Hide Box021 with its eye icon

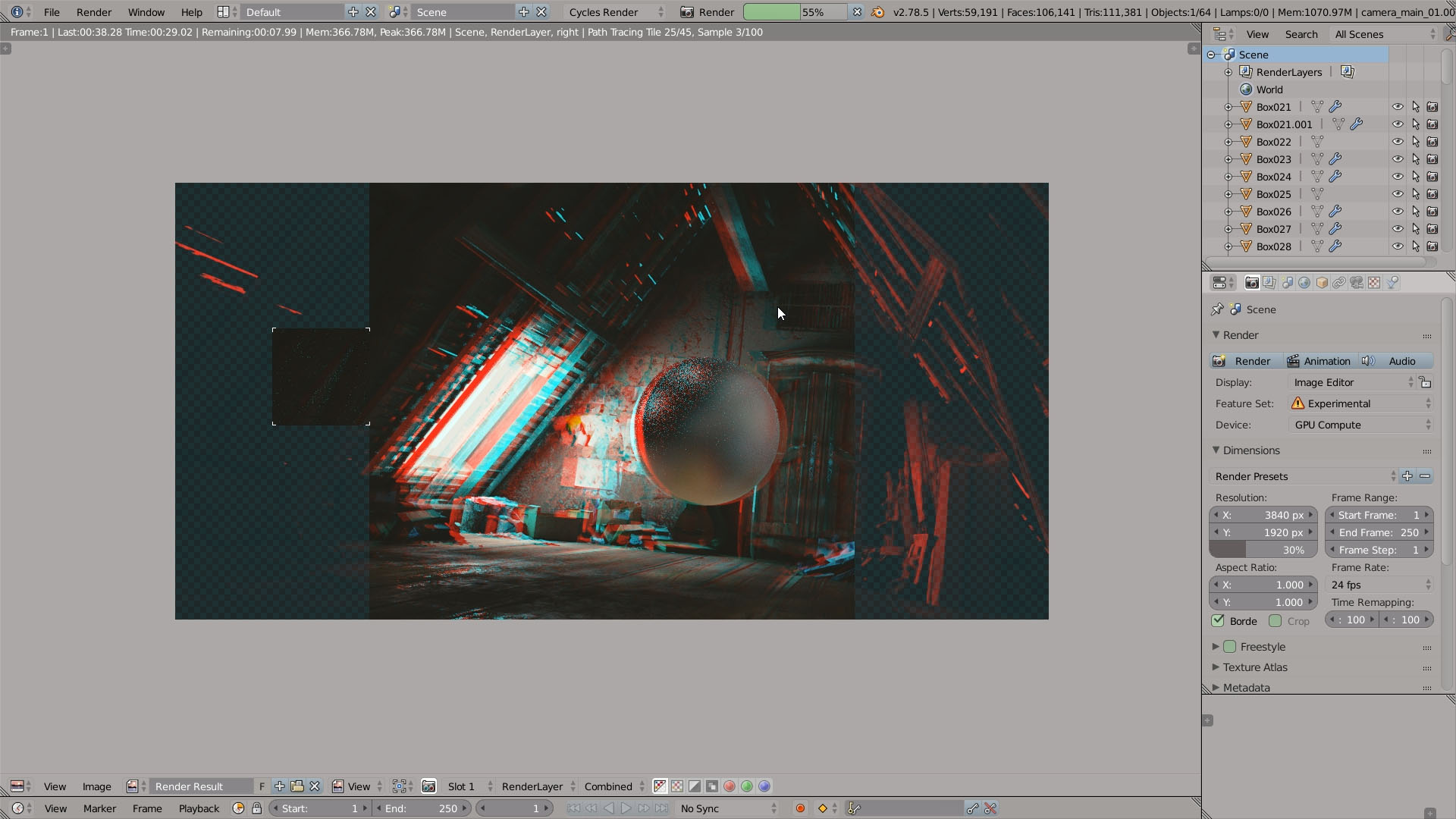[1398, 107]
